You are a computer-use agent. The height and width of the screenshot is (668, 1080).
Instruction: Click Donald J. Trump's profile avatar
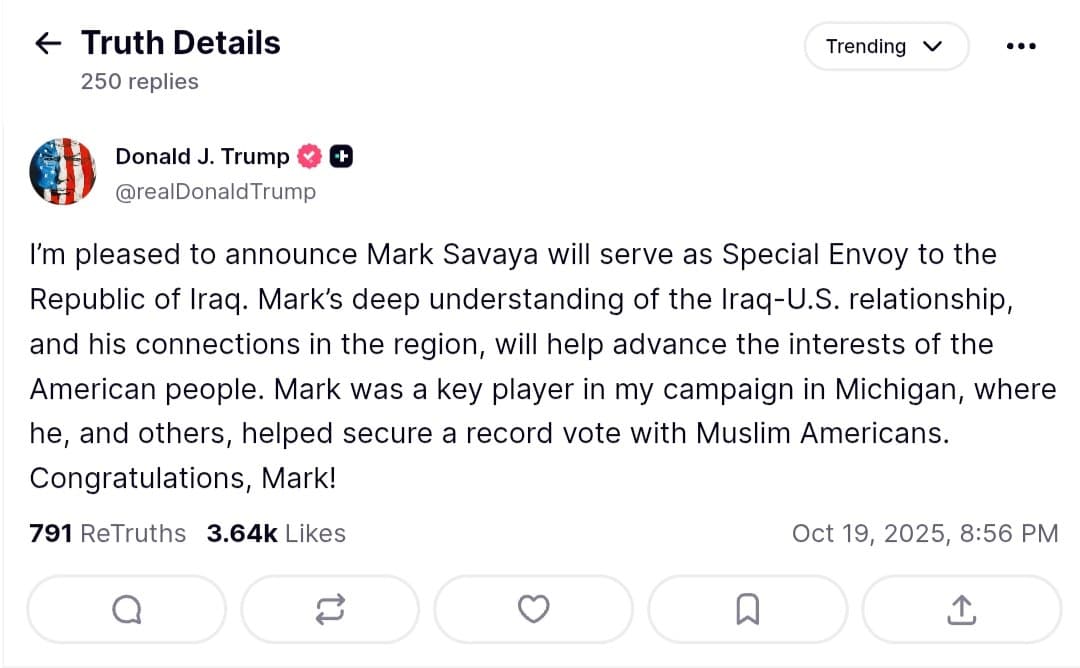click(63, 171)
